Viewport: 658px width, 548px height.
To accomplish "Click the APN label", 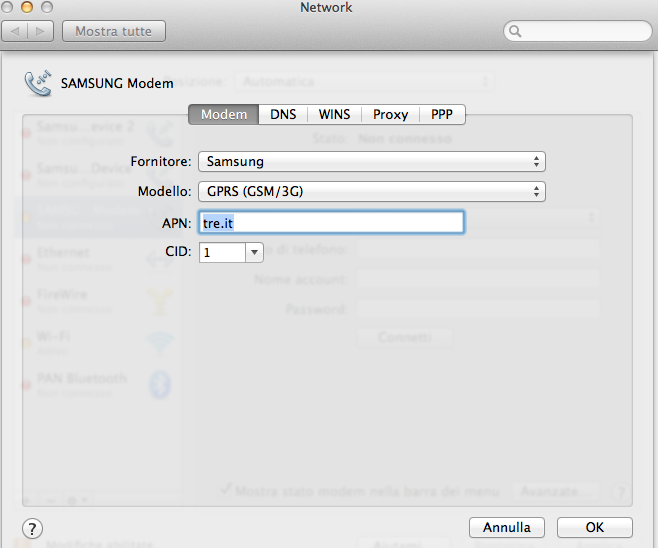I will click(177, 223).
